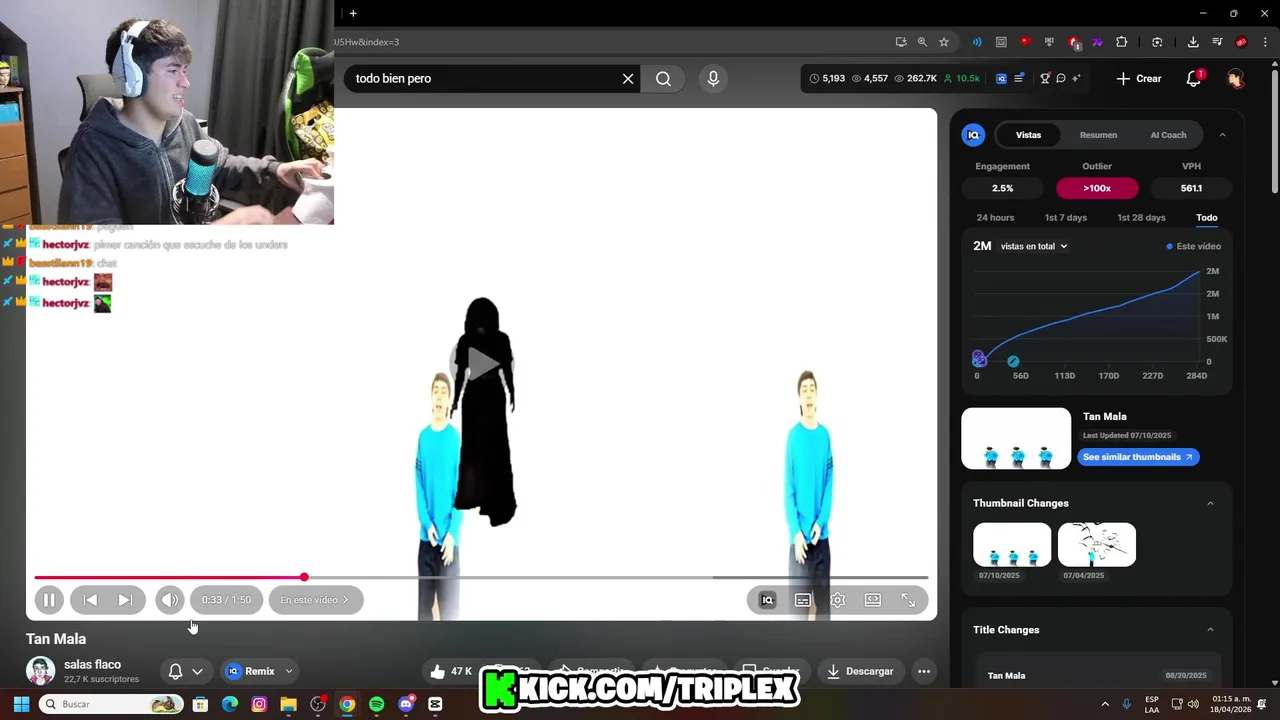Screen dimensions: 1280x720
Task: Clear the search box text
Action: coord(628,78)
